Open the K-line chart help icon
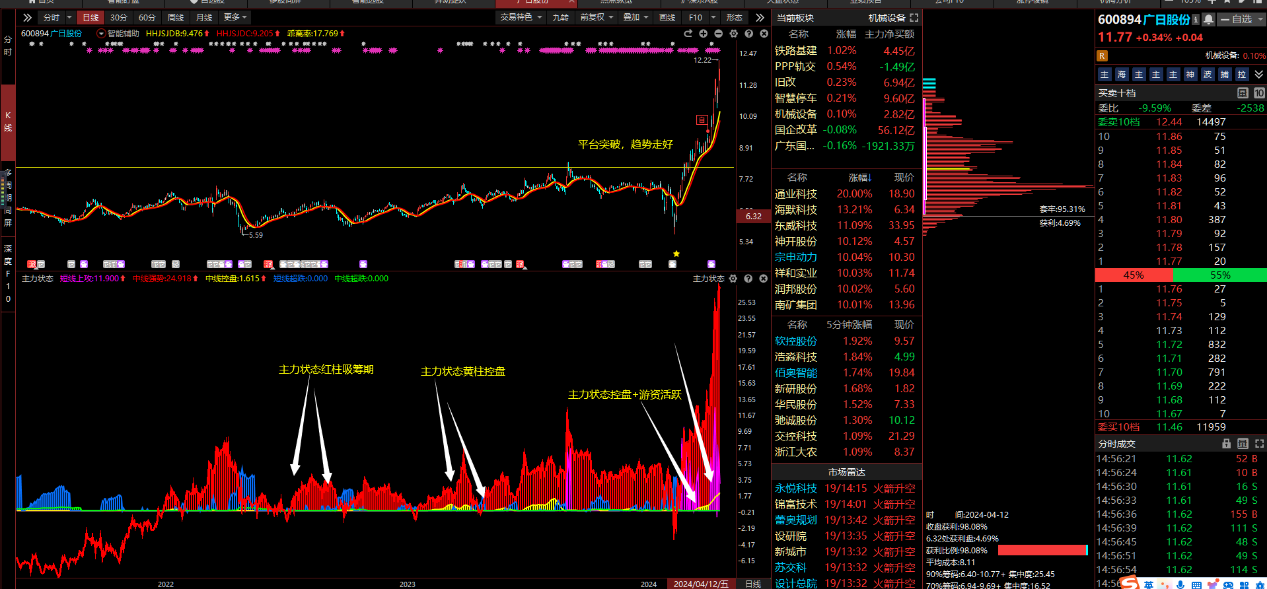The width and height of the screenshot is (1267, 589). [748, 33]
